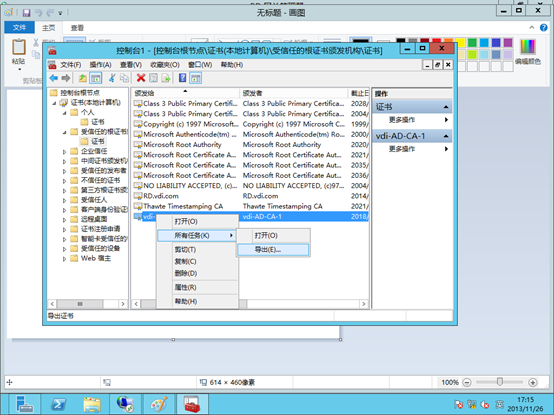The height and width of the screenshot is (415, 554).
Task: Open Properties via MMC toolbar icon
Action: tap(153, 78)
